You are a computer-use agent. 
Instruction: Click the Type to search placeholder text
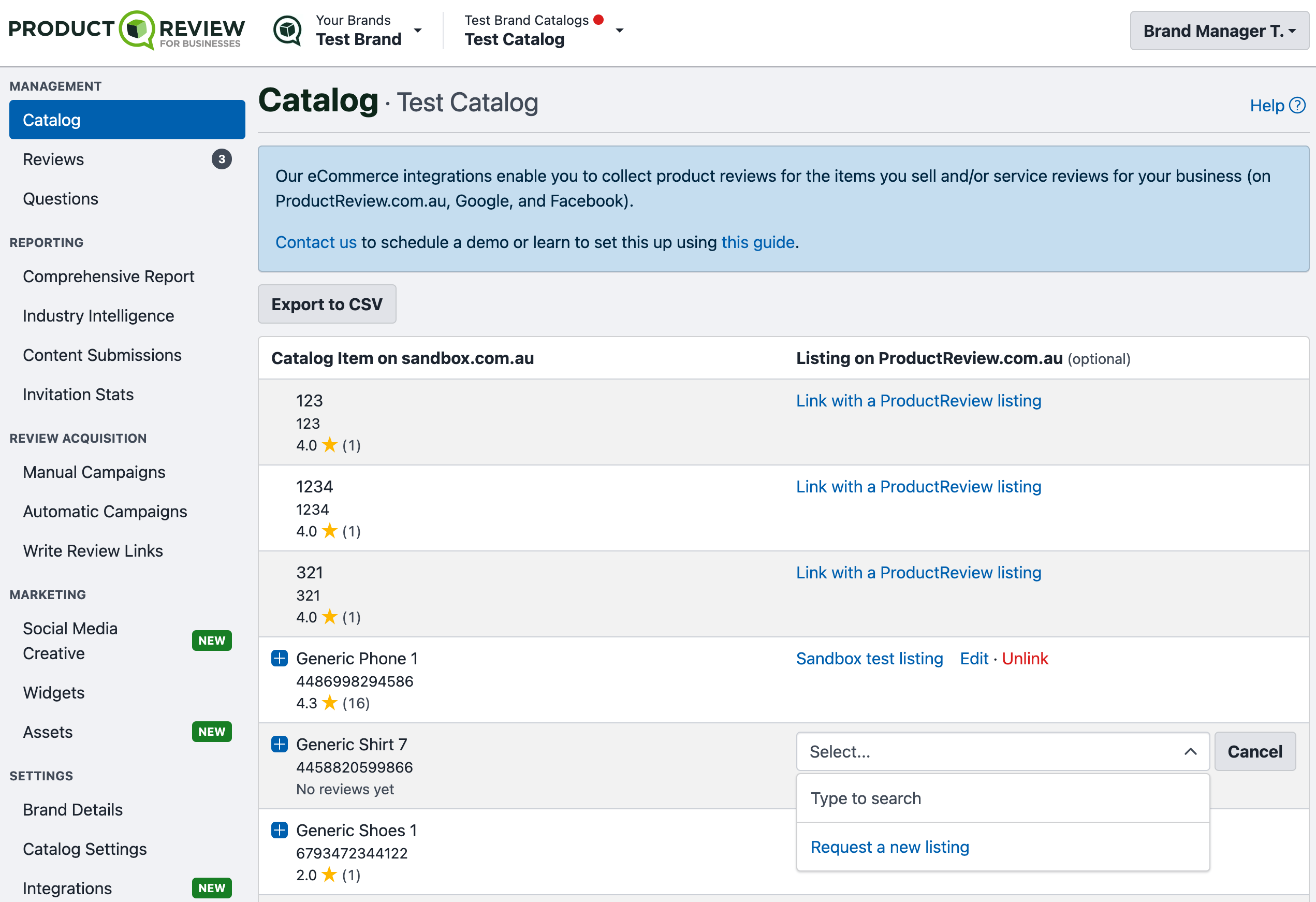[866, 798]
